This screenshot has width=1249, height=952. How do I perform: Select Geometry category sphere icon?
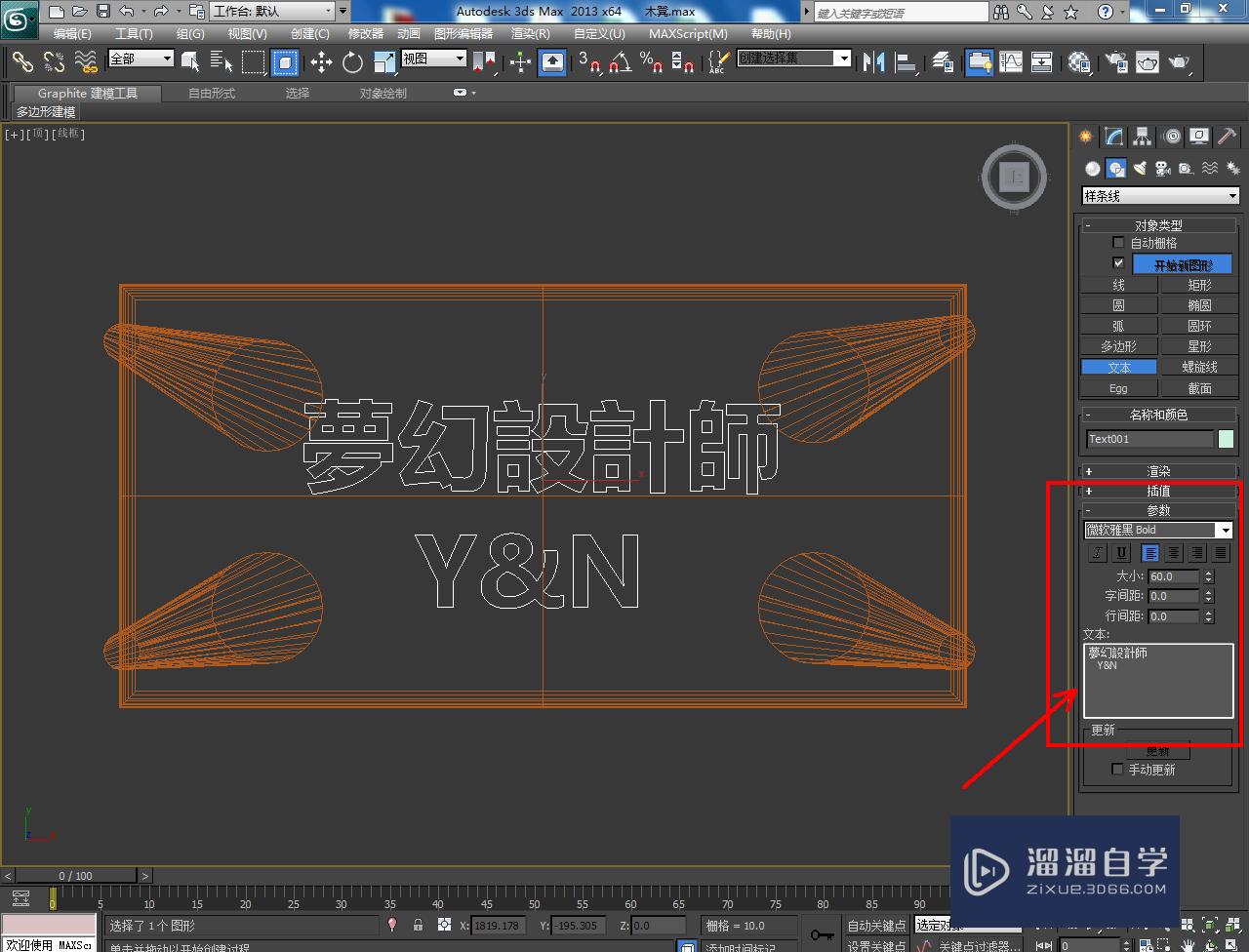(1093, 168)
